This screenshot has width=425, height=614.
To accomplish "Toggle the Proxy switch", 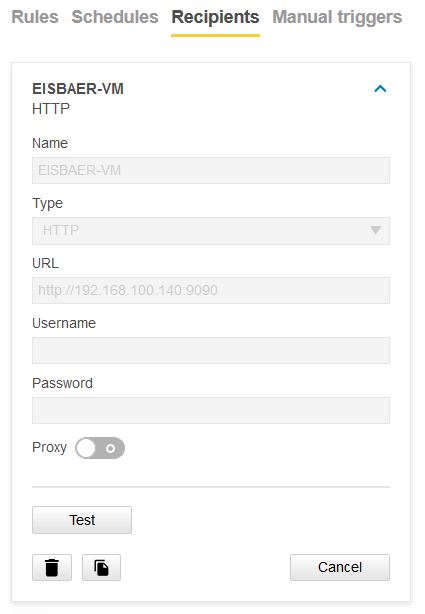I will (x=100, y=448).
